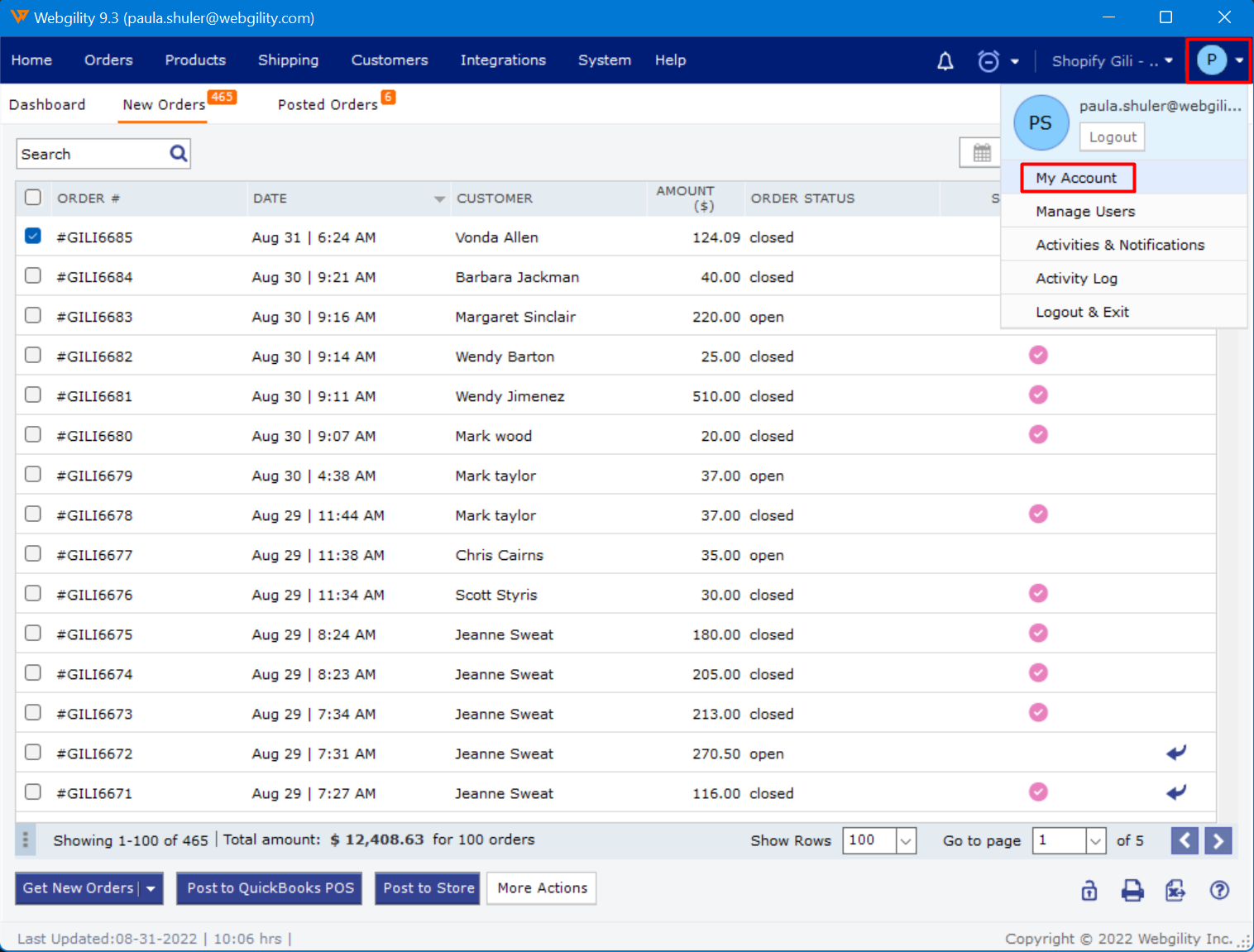This screenshot has height=952, width=1254.
Task: Go to the next page arrow
Action: (x=1218, y=840)
